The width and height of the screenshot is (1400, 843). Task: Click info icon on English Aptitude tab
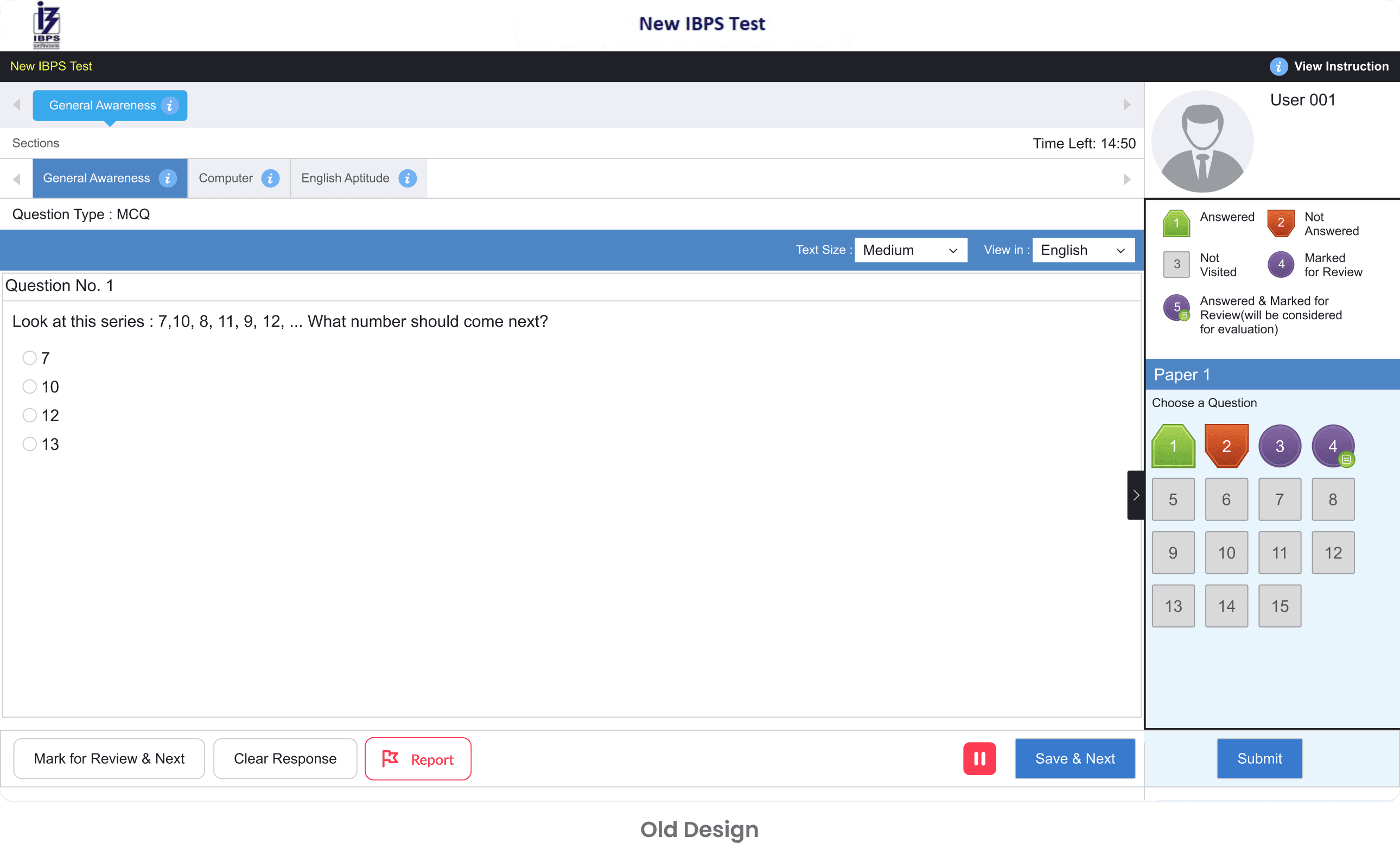[407, 179]
